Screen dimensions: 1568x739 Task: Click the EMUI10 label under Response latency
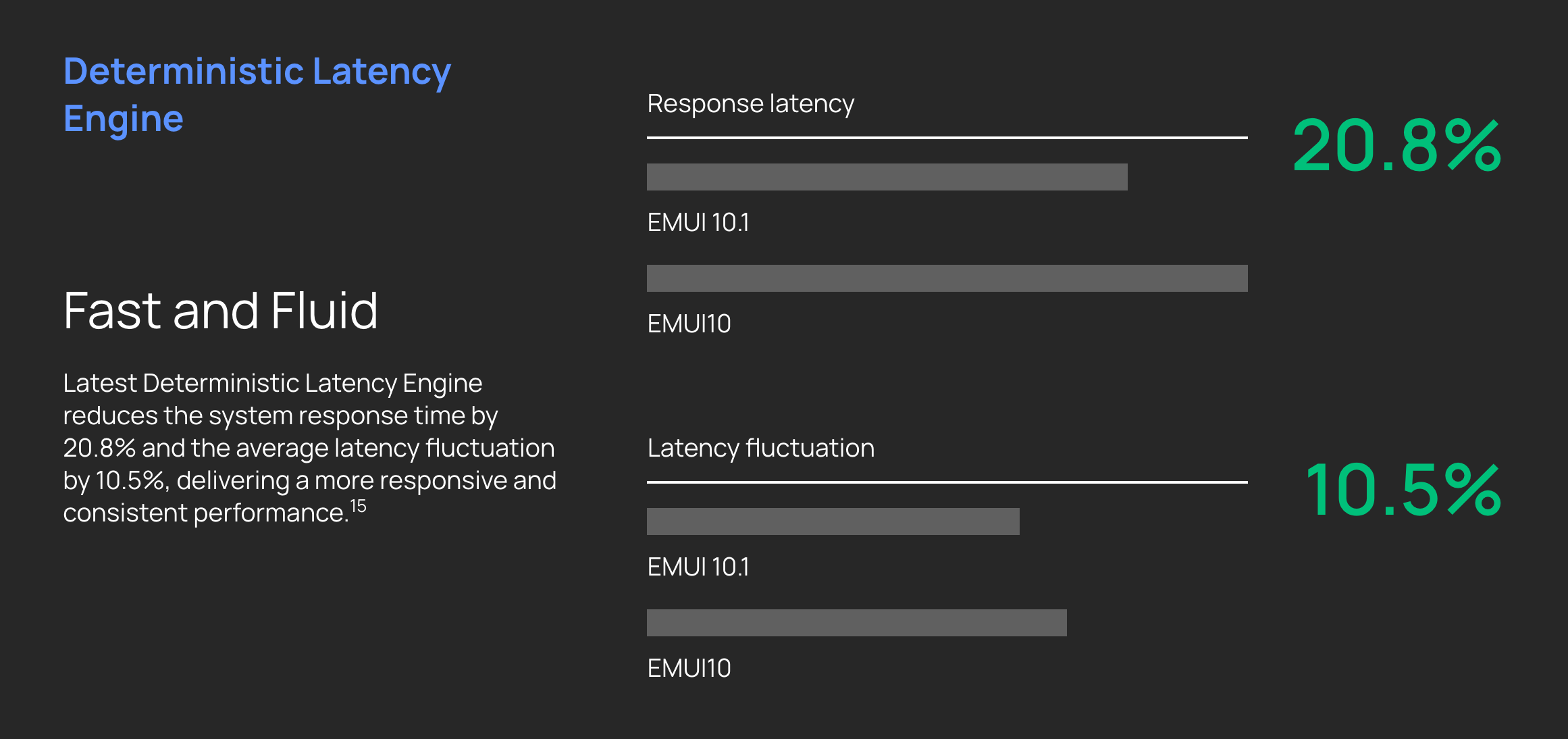[689, 324]
